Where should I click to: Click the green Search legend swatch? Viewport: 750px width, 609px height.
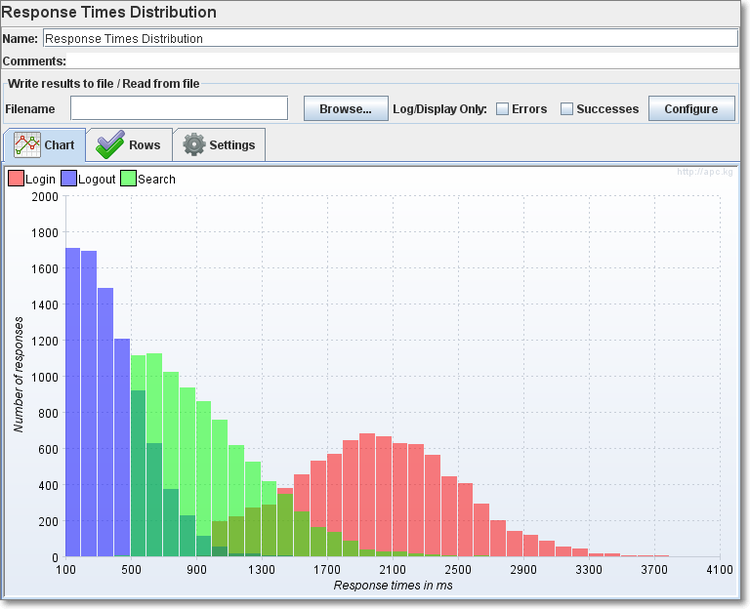(x=128, y=179)
